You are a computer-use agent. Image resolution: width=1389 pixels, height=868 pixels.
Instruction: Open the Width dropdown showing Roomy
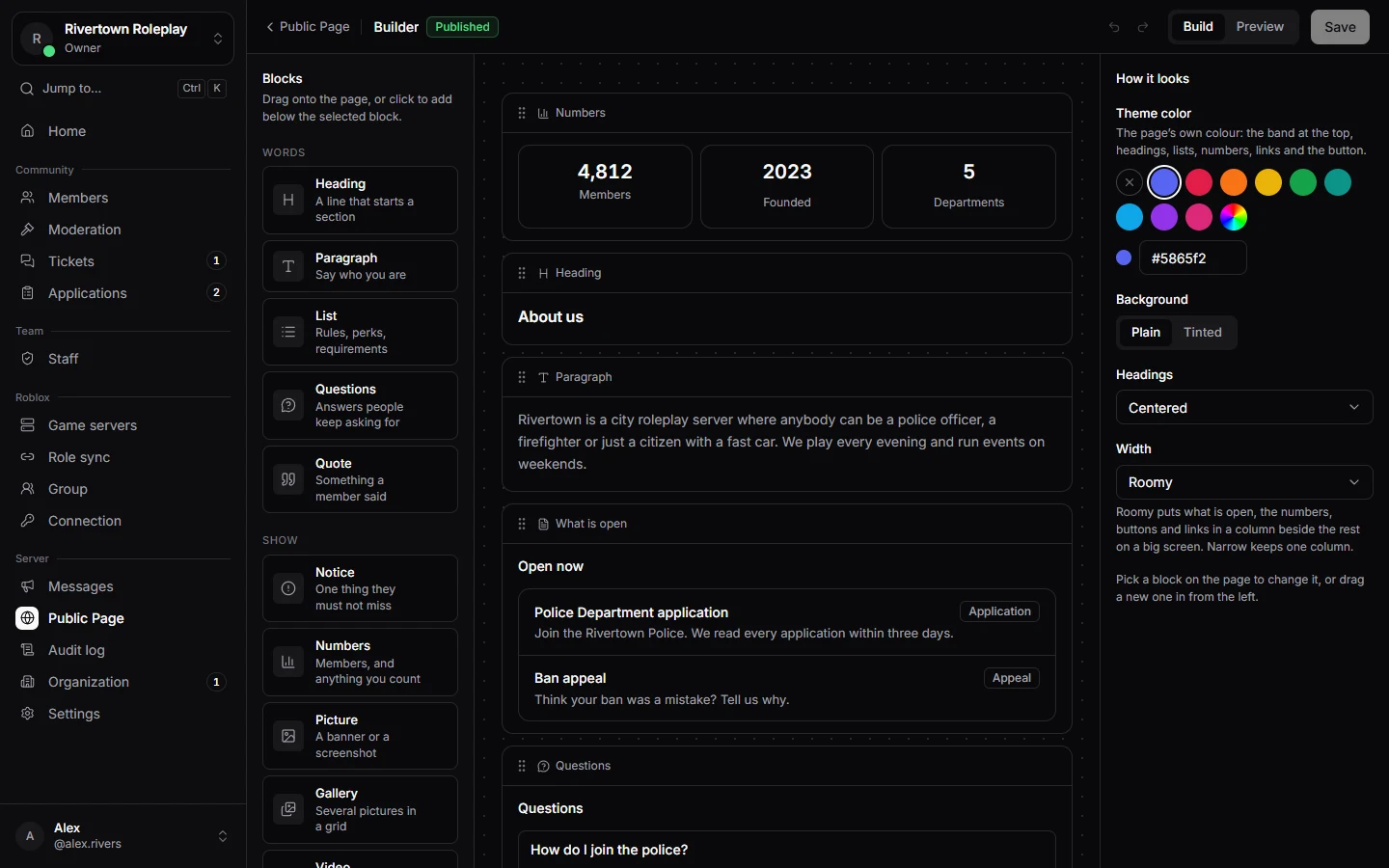[x=1244, y=481]
